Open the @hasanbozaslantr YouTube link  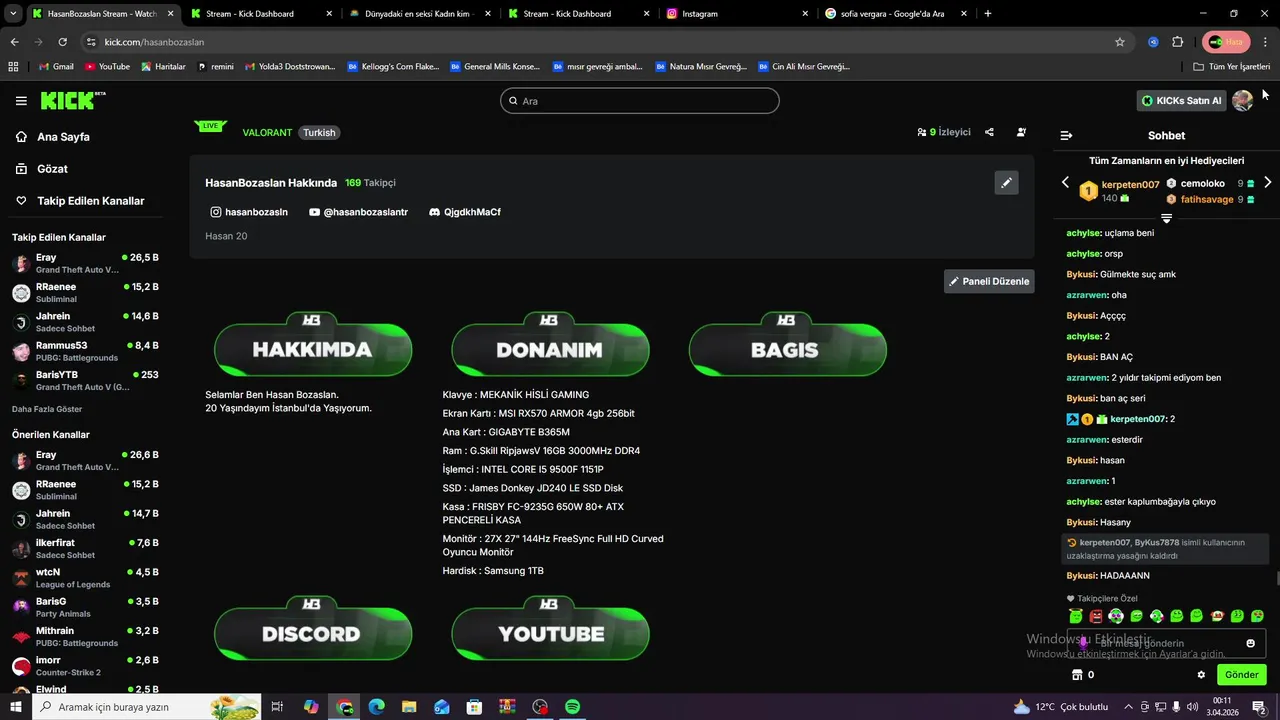[359, 212]
